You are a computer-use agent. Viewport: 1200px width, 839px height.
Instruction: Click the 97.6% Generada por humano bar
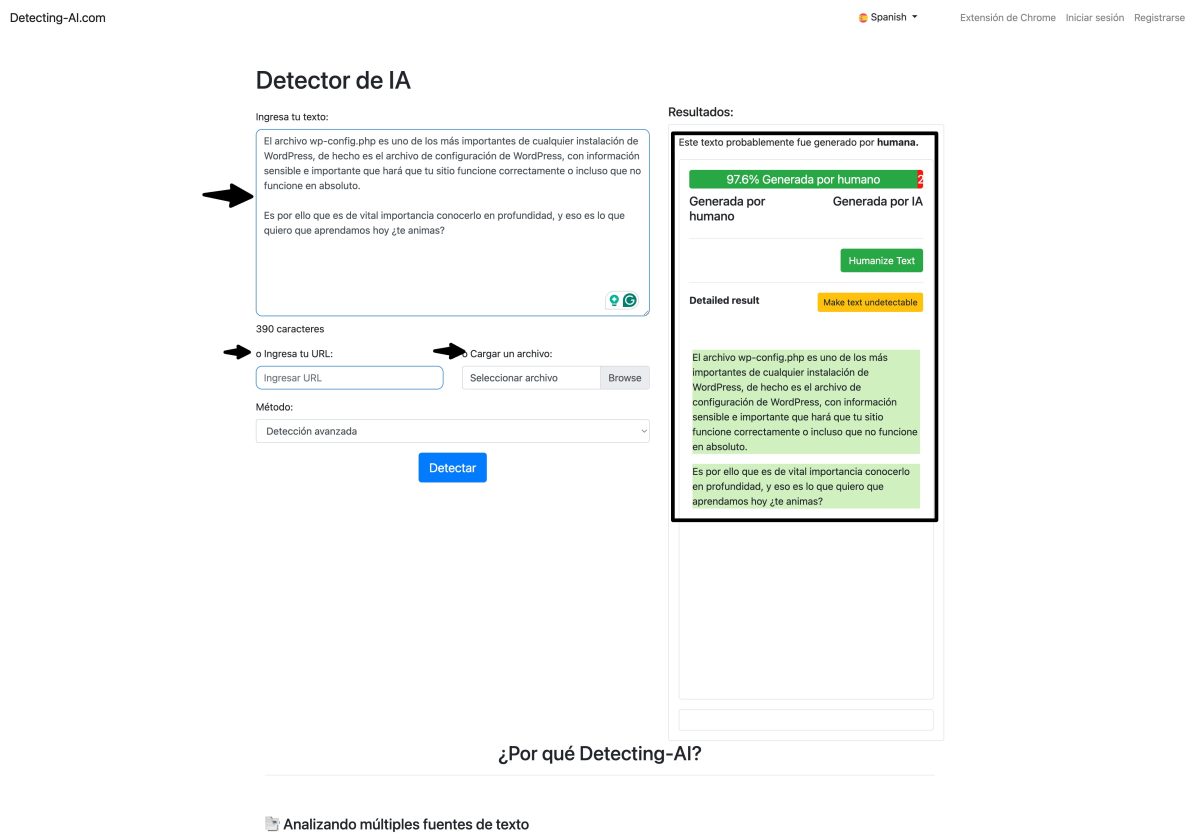coord(803,179)
